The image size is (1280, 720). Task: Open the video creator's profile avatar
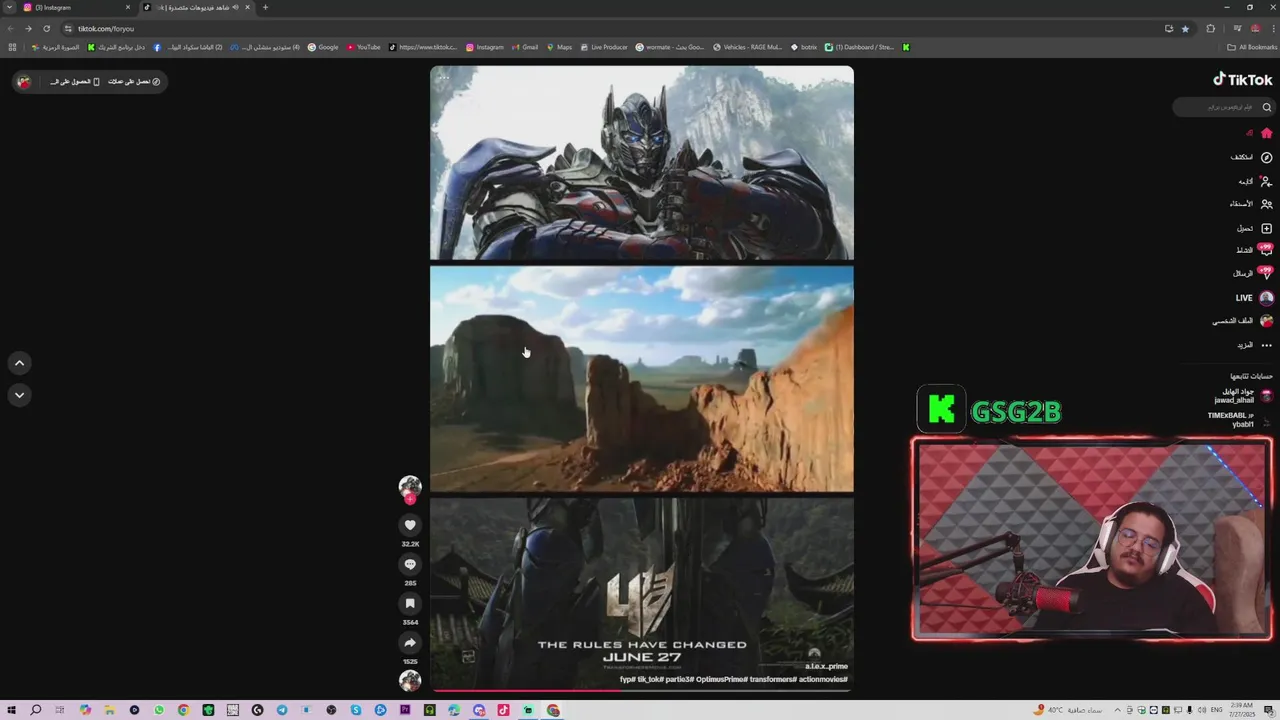pyautogui.click(x=410, y=486)
